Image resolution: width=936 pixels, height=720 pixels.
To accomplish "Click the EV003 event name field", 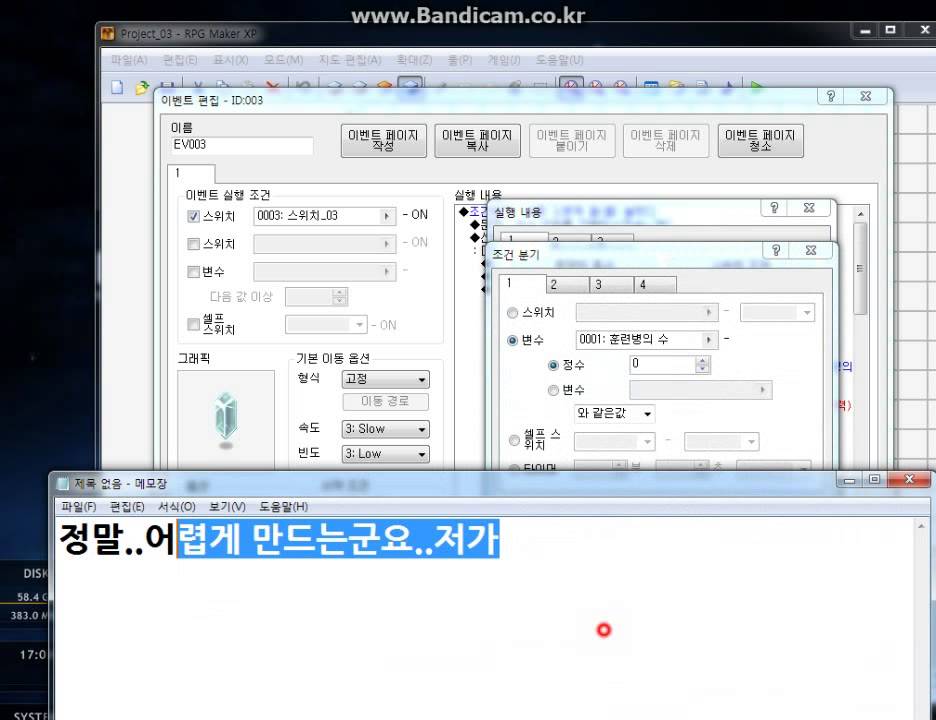I will click(x=242, y=145).
